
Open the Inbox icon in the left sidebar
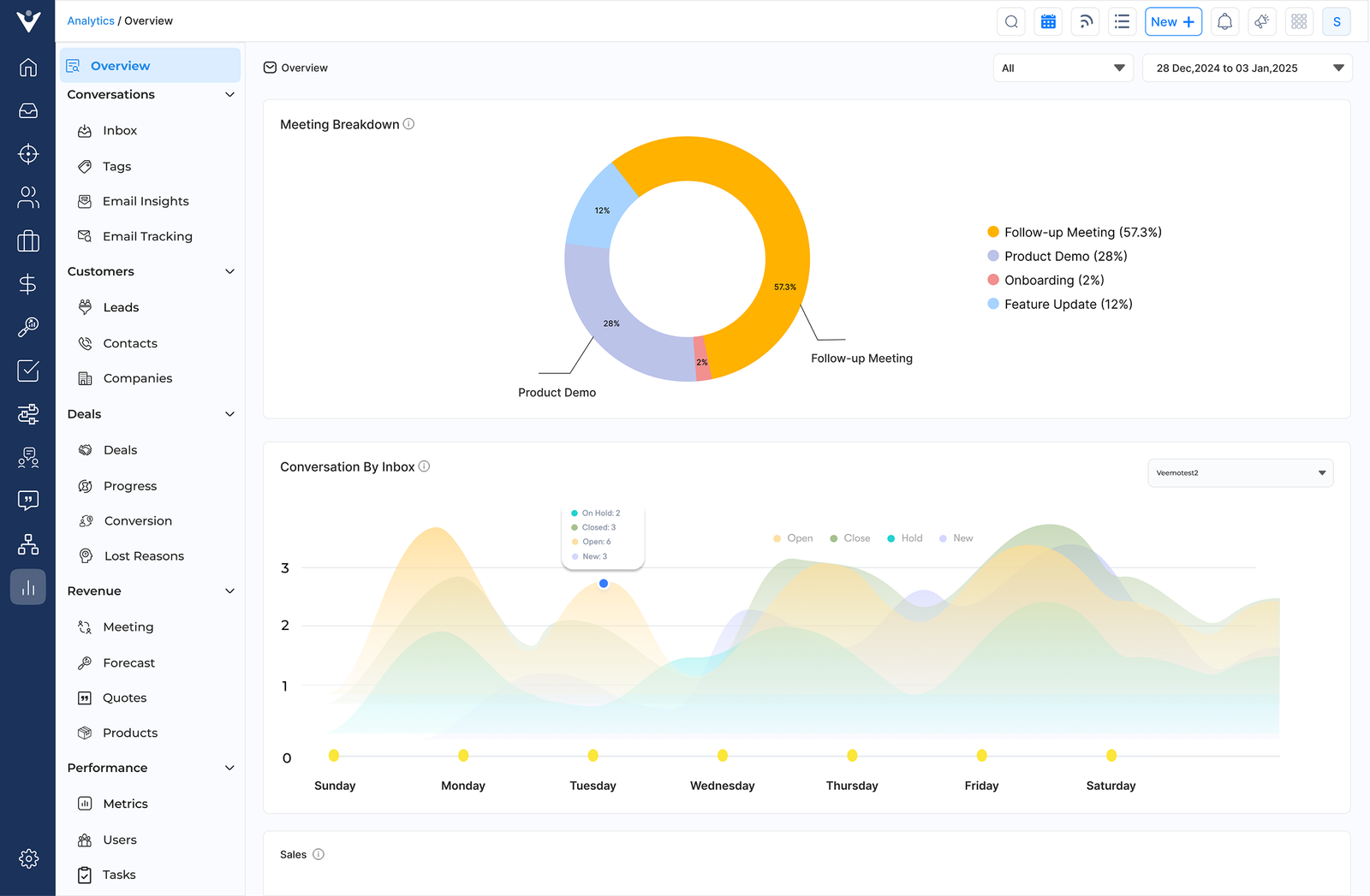point(28,110)
